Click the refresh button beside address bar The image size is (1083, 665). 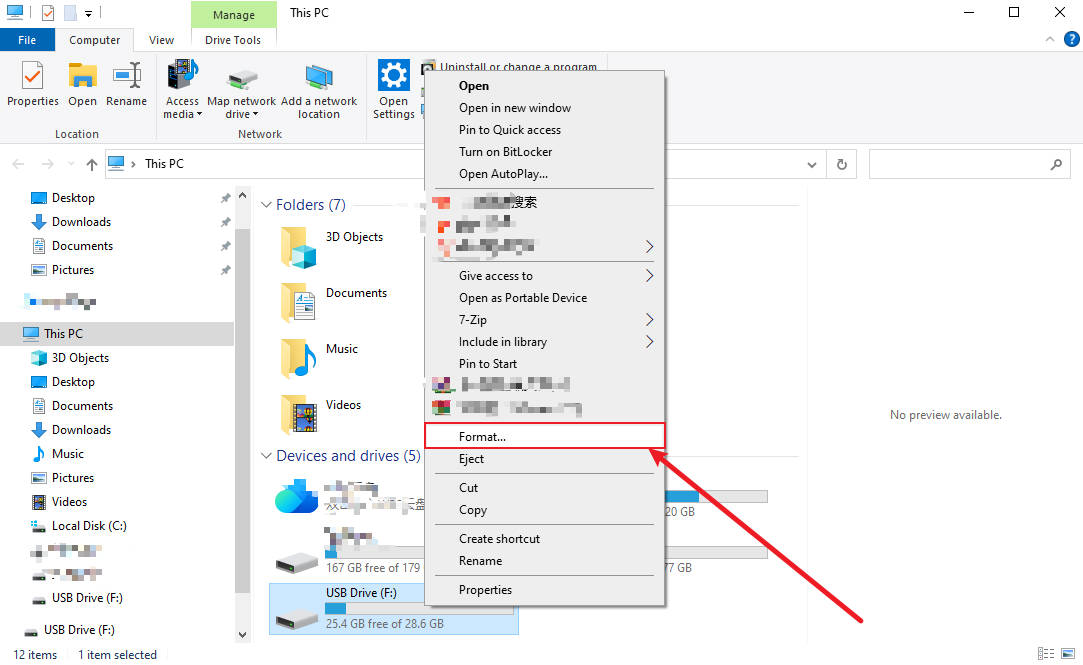[842, 164]
